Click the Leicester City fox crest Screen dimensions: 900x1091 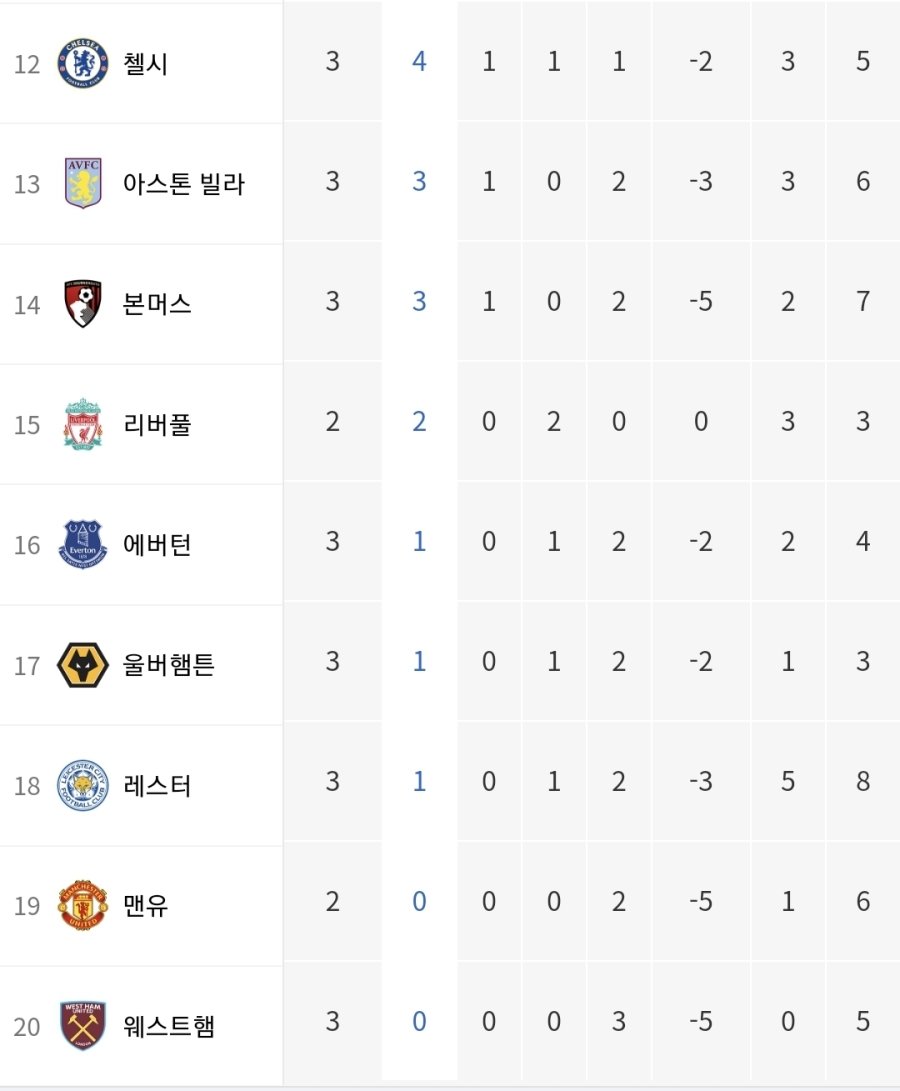tap(83, 785)
